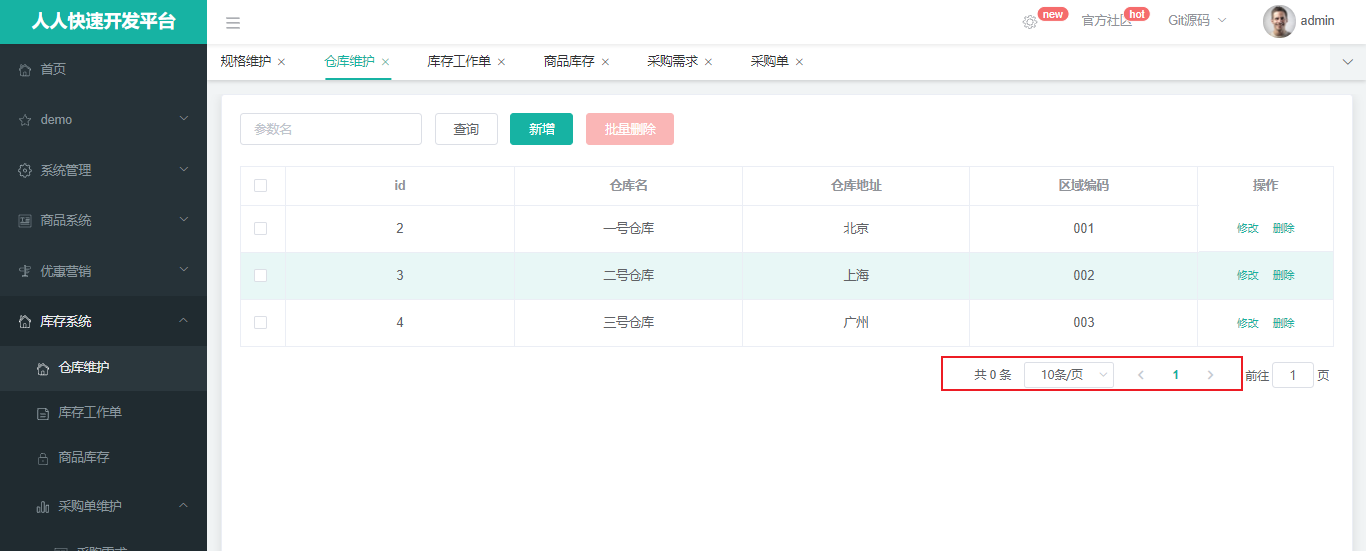The width and height of the screenshot is (1366, 551).
Task: Close the 采购单 tab
Action: click(799, 62)
